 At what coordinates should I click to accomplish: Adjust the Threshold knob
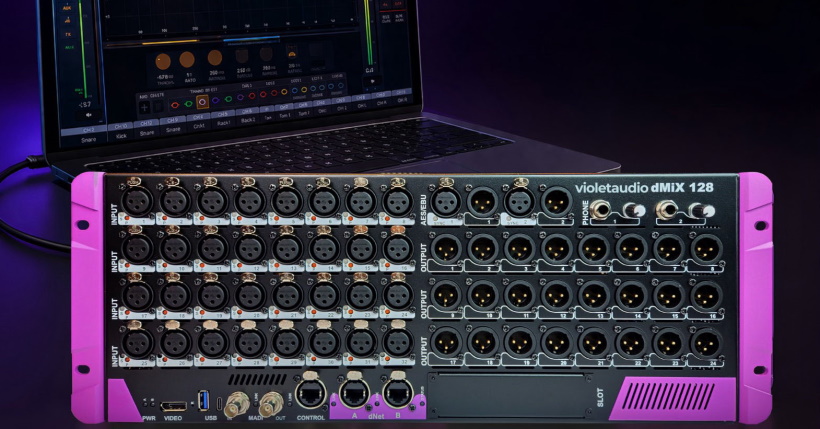point(163,61)
